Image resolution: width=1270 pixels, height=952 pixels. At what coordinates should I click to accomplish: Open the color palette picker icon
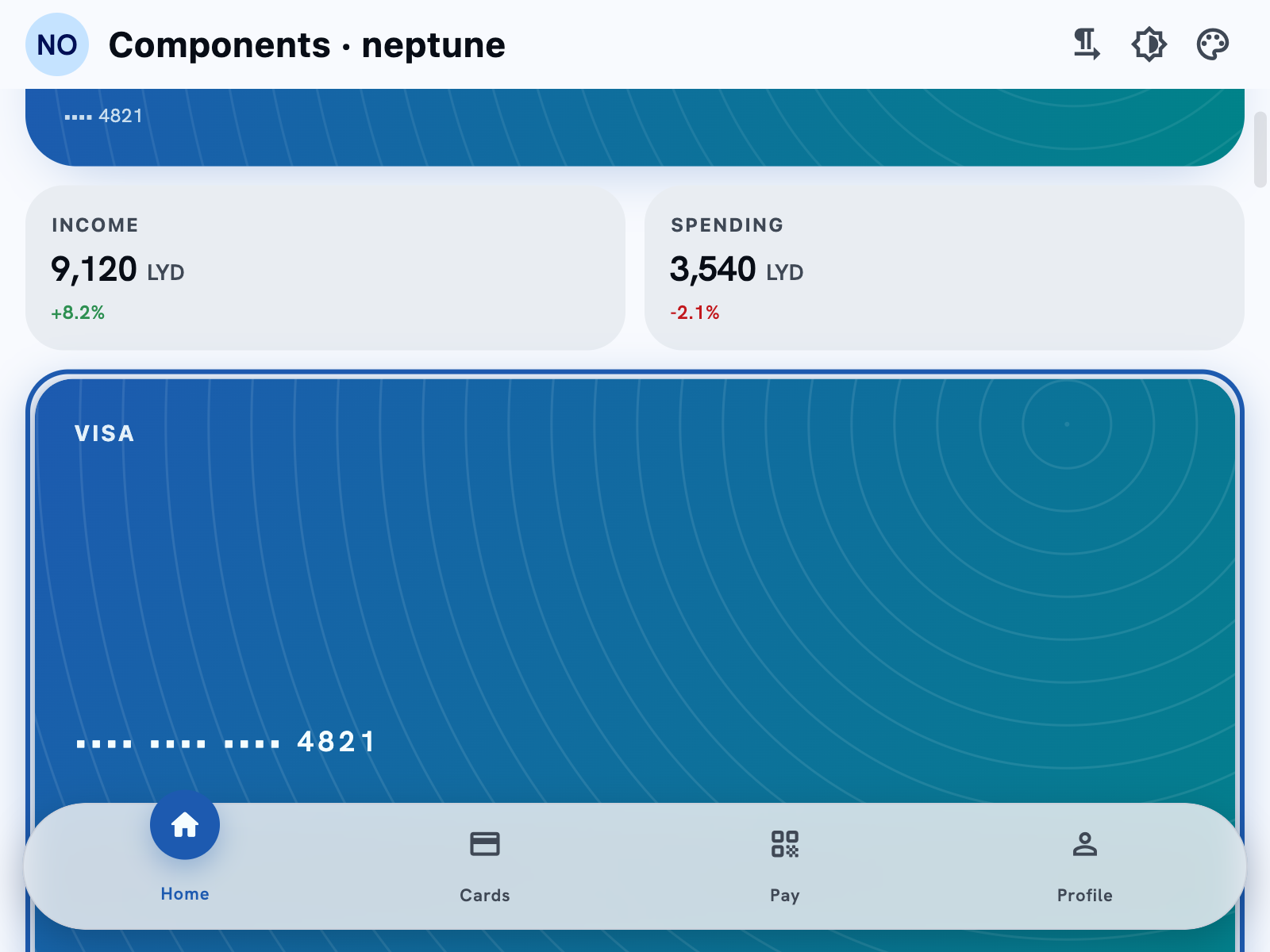1213,44
